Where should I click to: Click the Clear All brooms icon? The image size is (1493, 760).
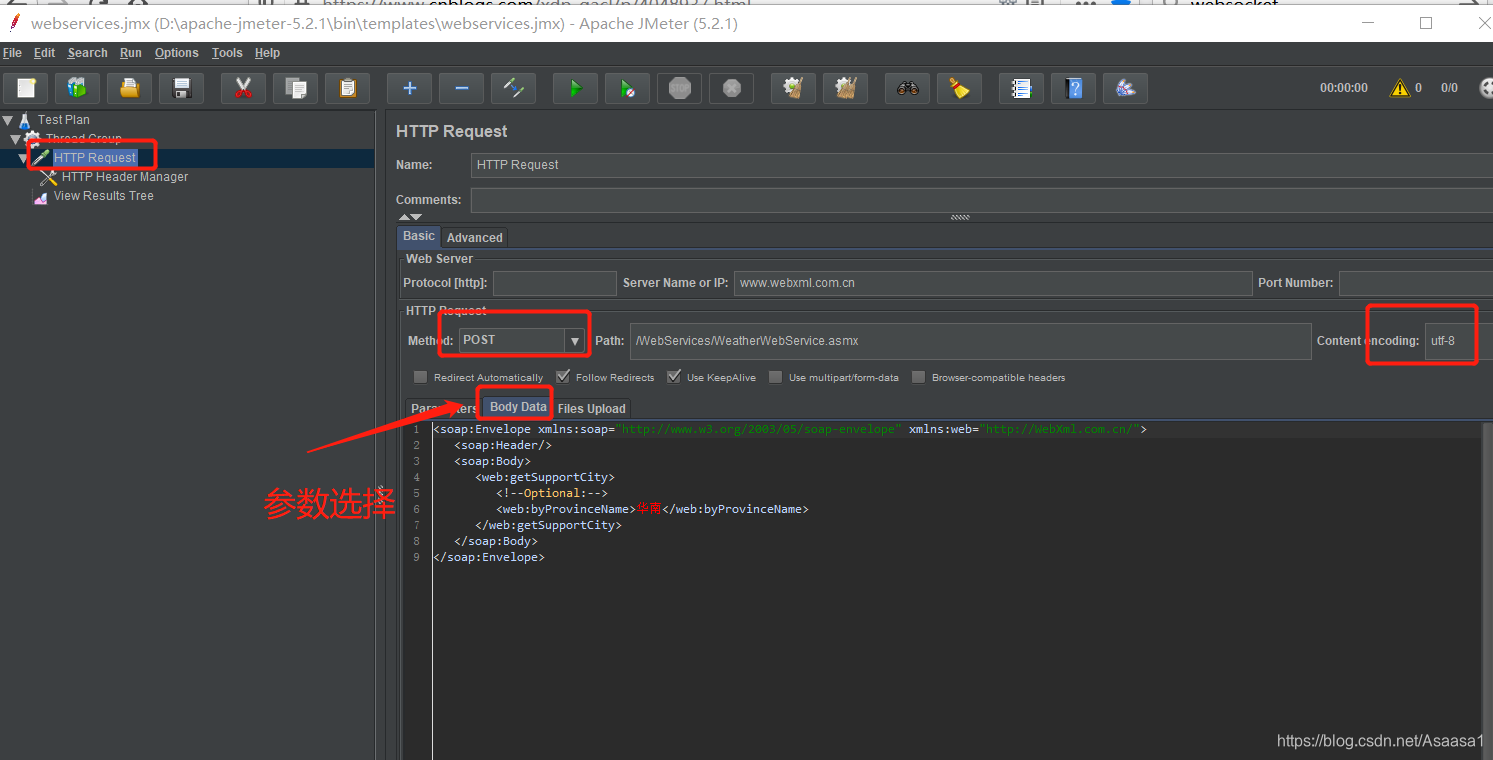click(x=846, y=88)
